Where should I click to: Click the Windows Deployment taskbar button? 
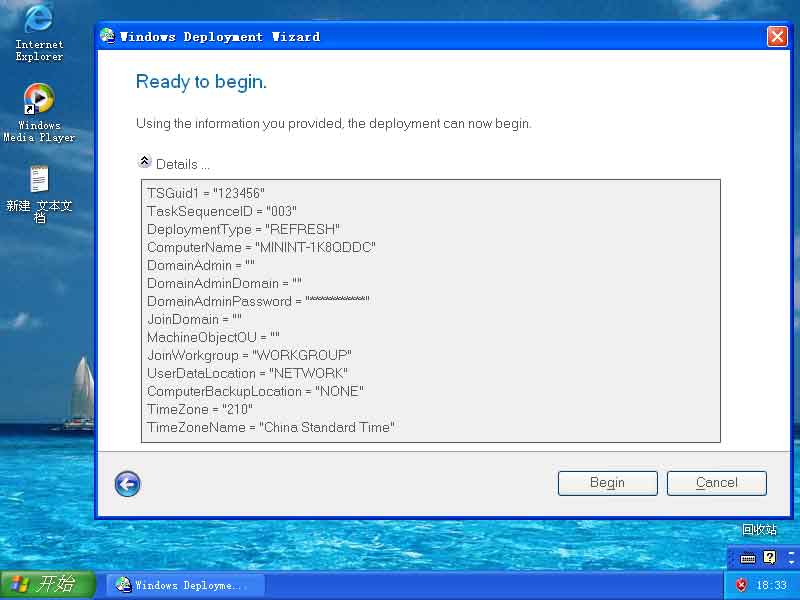point(185,585)
